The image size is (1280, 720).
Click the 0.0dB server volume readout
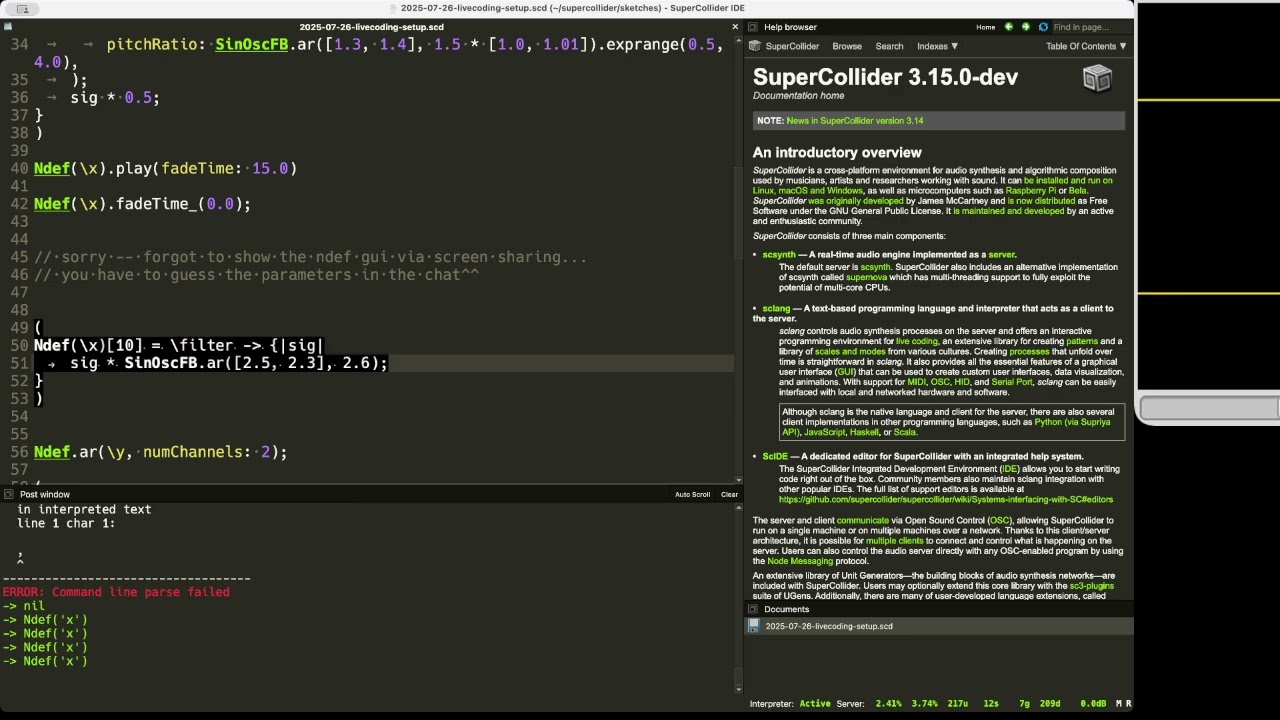coord(1093,704)
